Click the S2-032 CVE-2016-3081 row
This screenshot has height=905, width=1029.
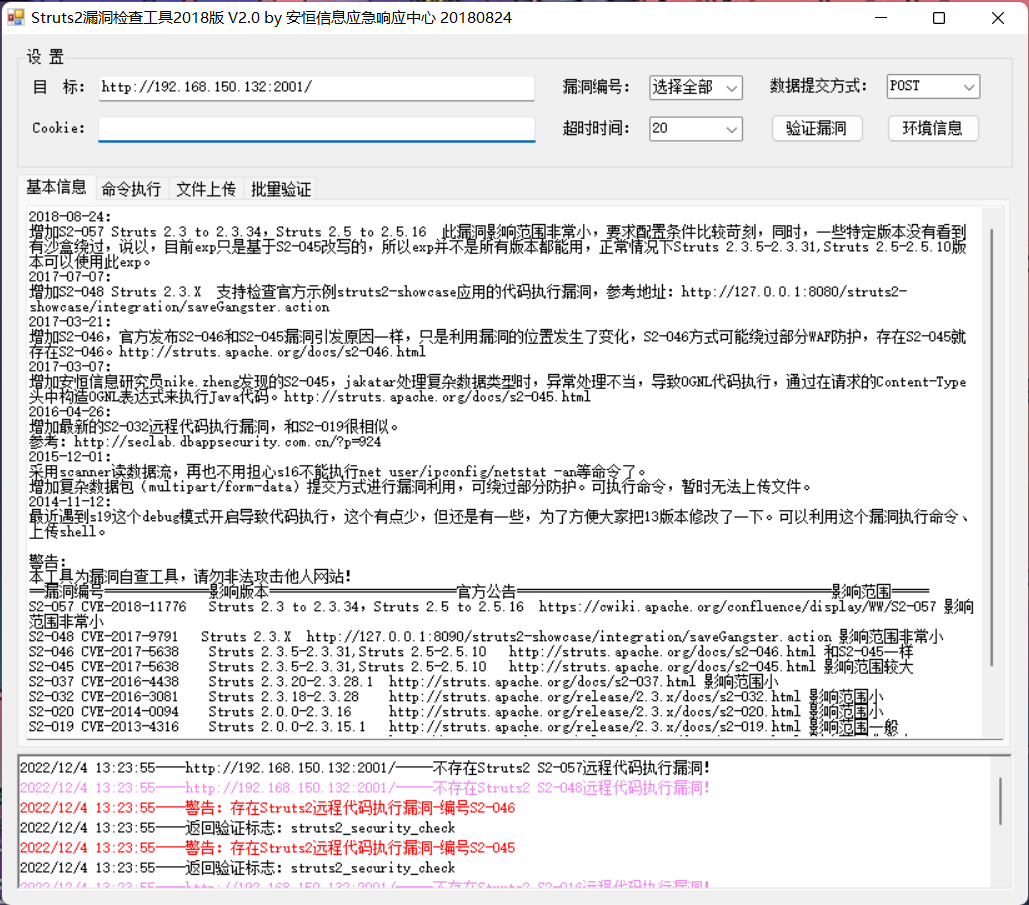point(456,697)
